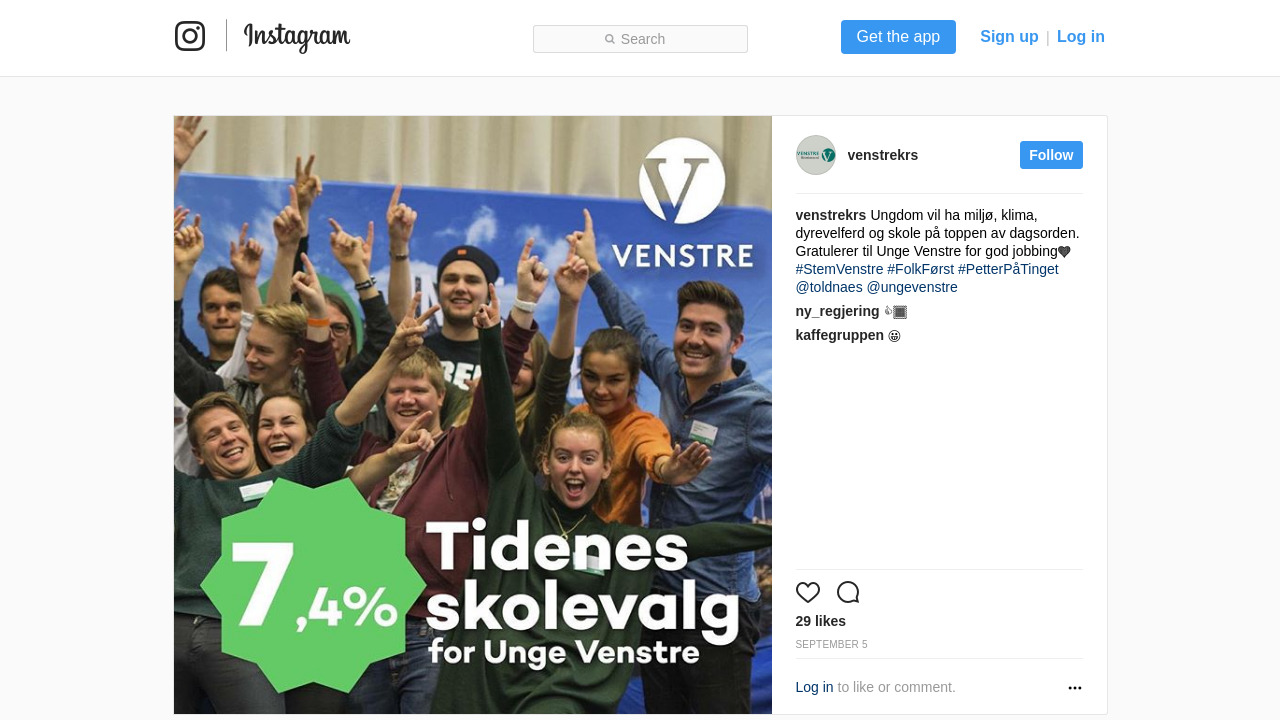Screen dimensions: 1280x720
Task: Open the Sign up link
Action: 1009,37
